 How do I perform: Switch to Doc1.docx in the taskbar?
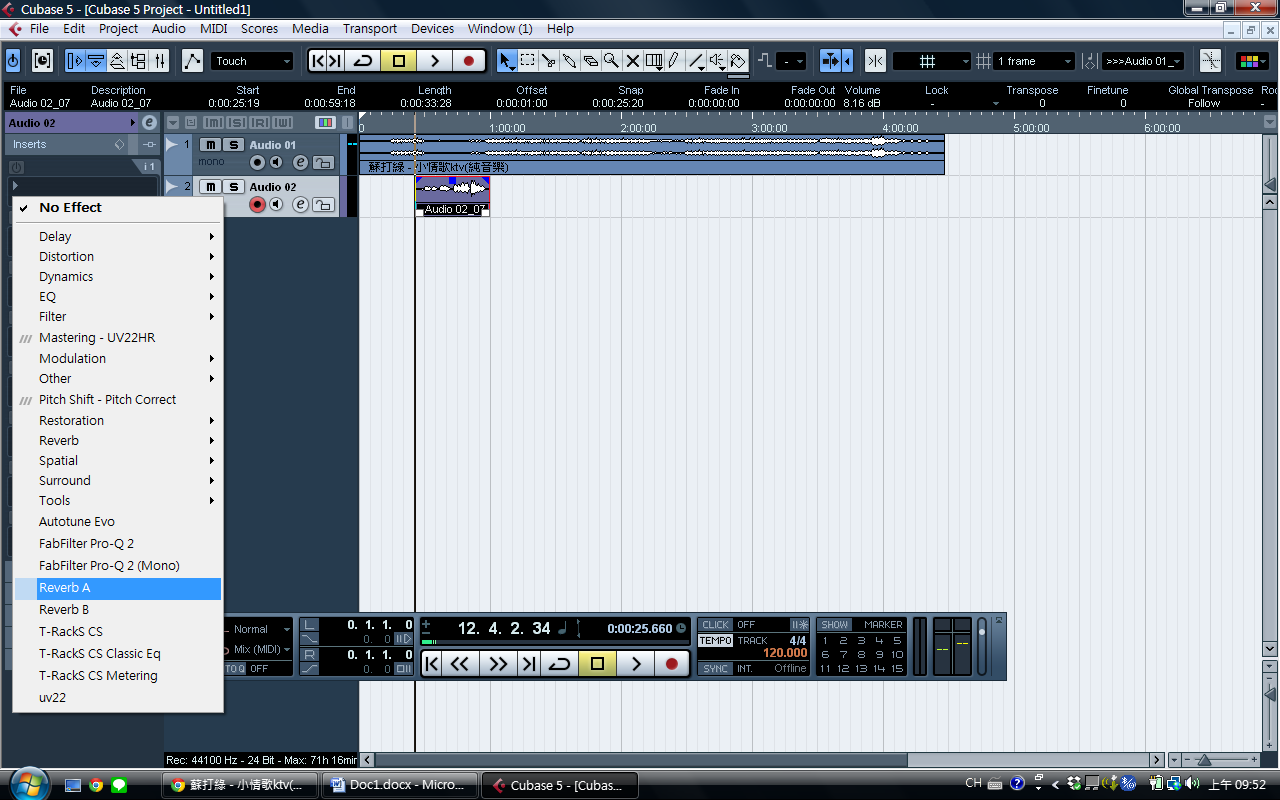tap(399, 785)
